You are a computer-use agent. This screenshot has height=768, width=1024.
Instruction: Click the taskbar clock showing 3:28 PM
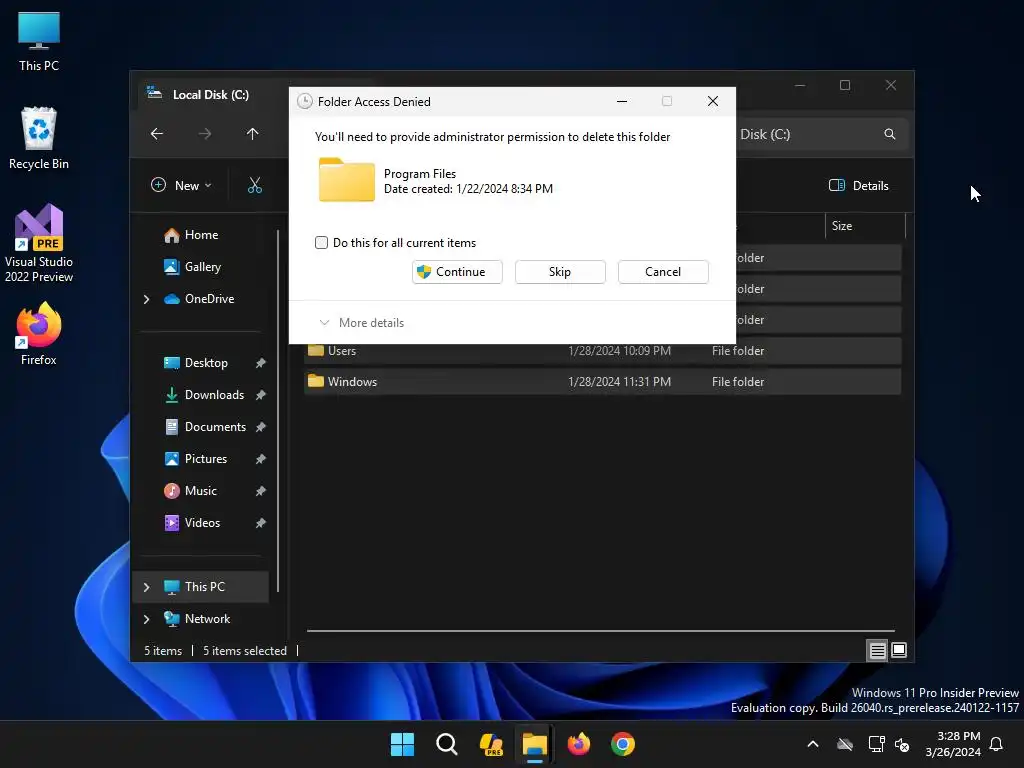pos(953,744)
